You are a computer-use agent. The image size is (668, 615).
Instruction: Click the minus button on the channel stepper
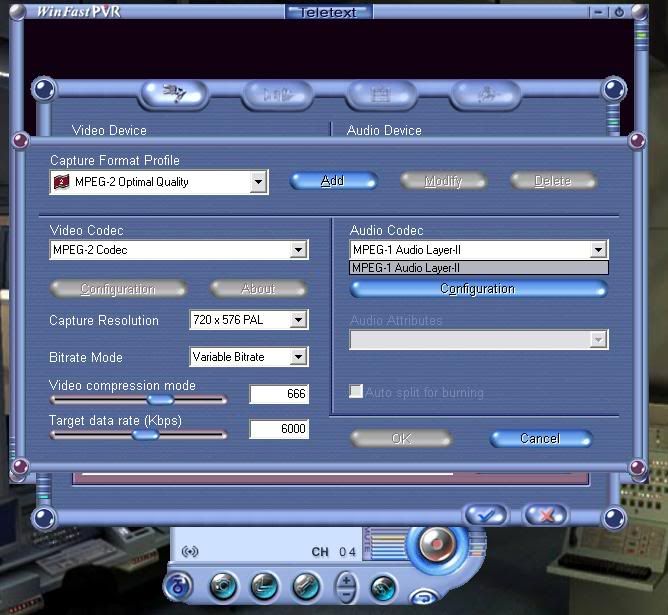[346, 595]
